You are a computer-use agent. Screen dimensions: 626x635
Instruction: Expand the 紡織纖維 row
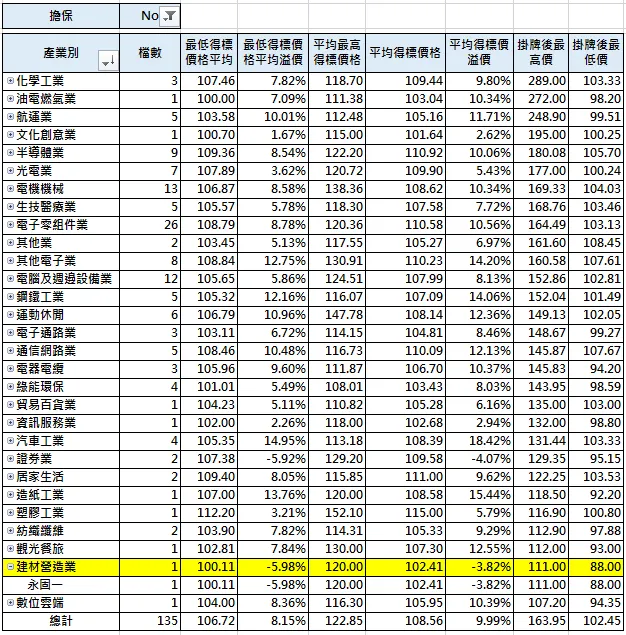click(x=11, y=531)
